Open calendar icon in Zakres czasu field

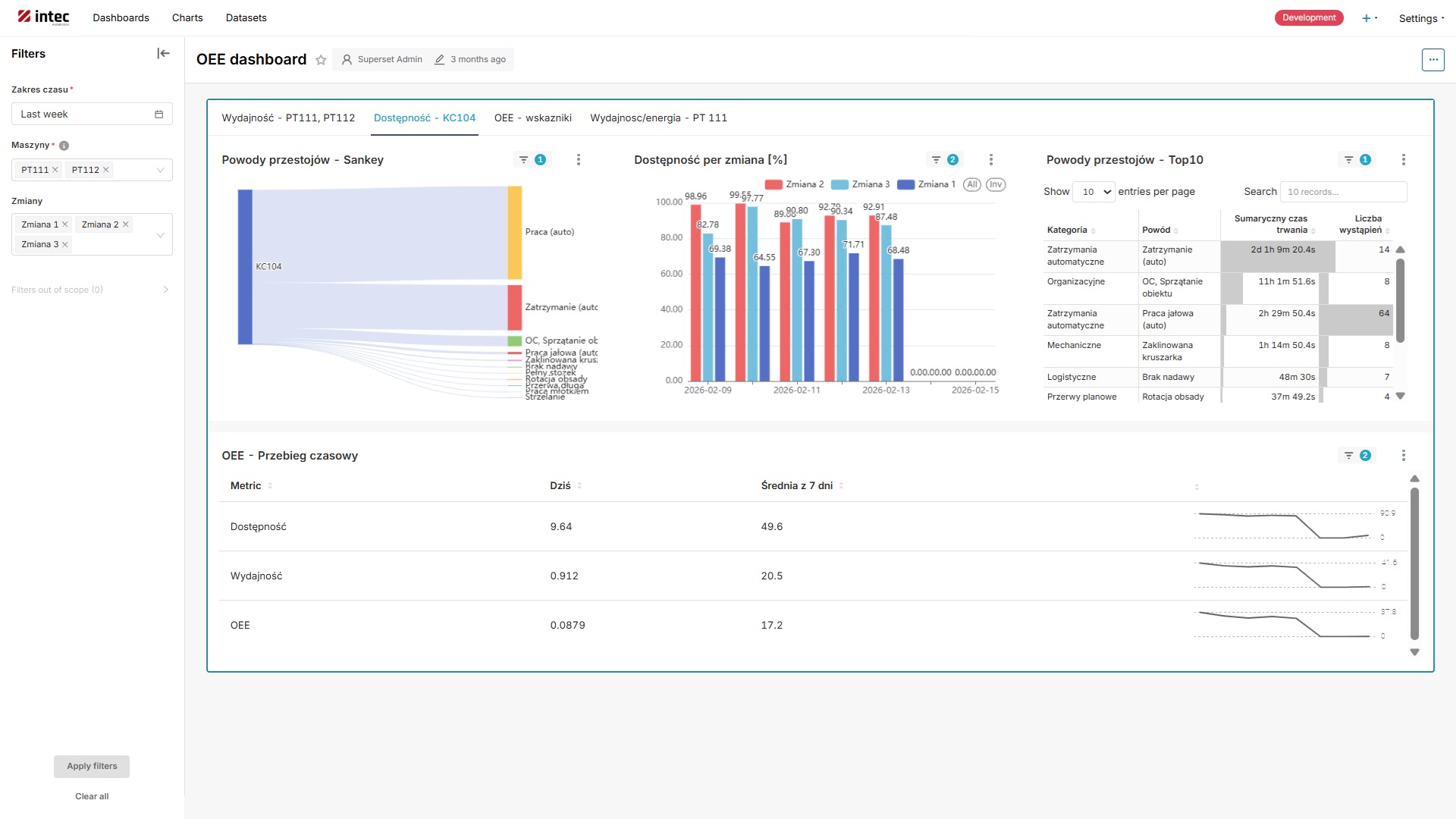(159, 115)
